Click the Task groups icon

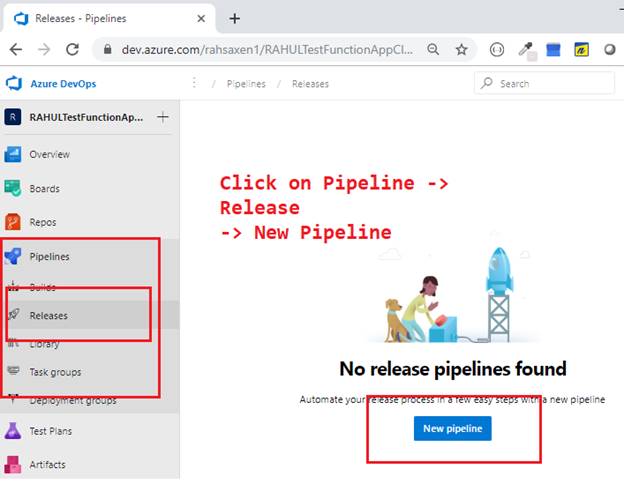pos(13,371)
